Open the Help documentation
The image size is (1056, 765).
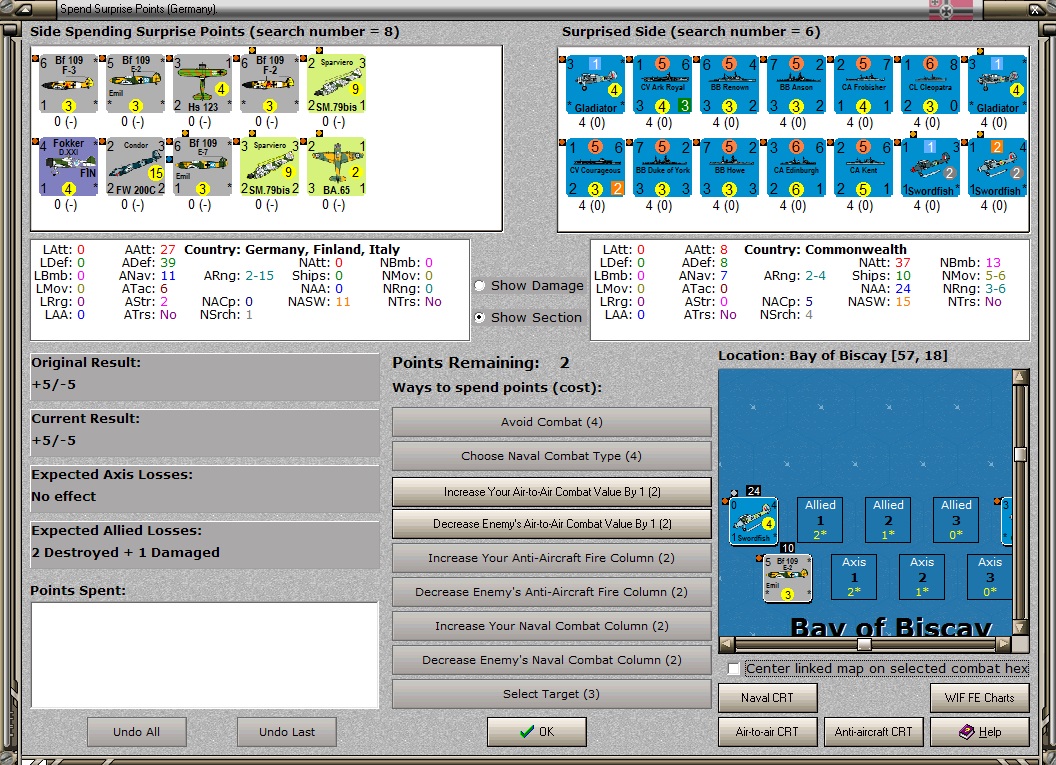click(x=980, y=732)
